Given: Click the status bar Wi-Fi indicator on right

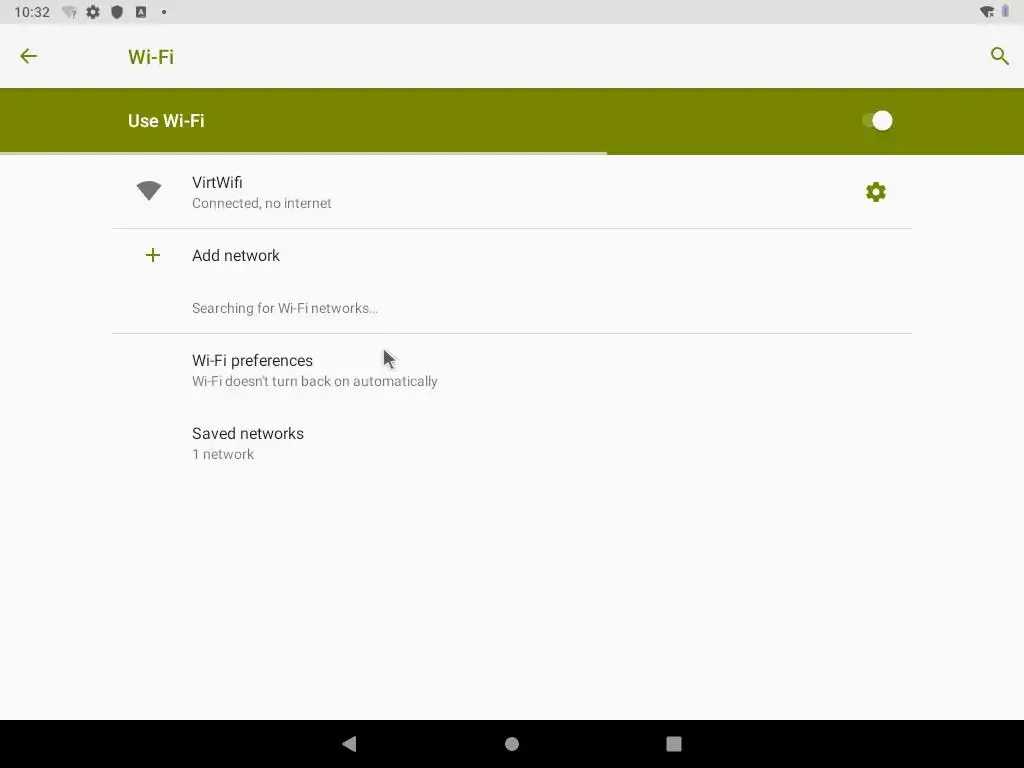Looking at the screenshot, I should pos(987,12).
